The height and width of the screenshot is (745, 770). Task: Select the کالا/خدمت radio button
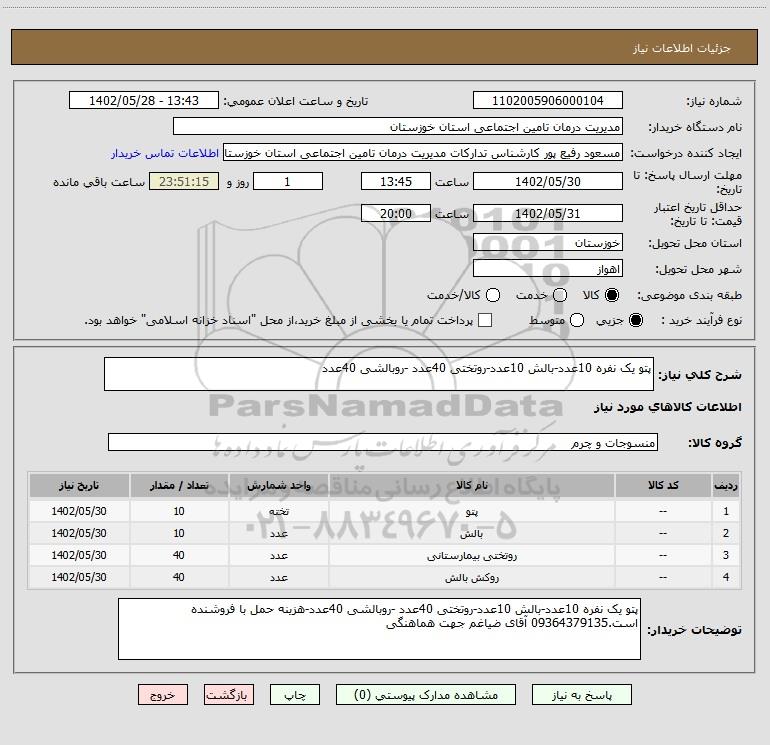493,295
